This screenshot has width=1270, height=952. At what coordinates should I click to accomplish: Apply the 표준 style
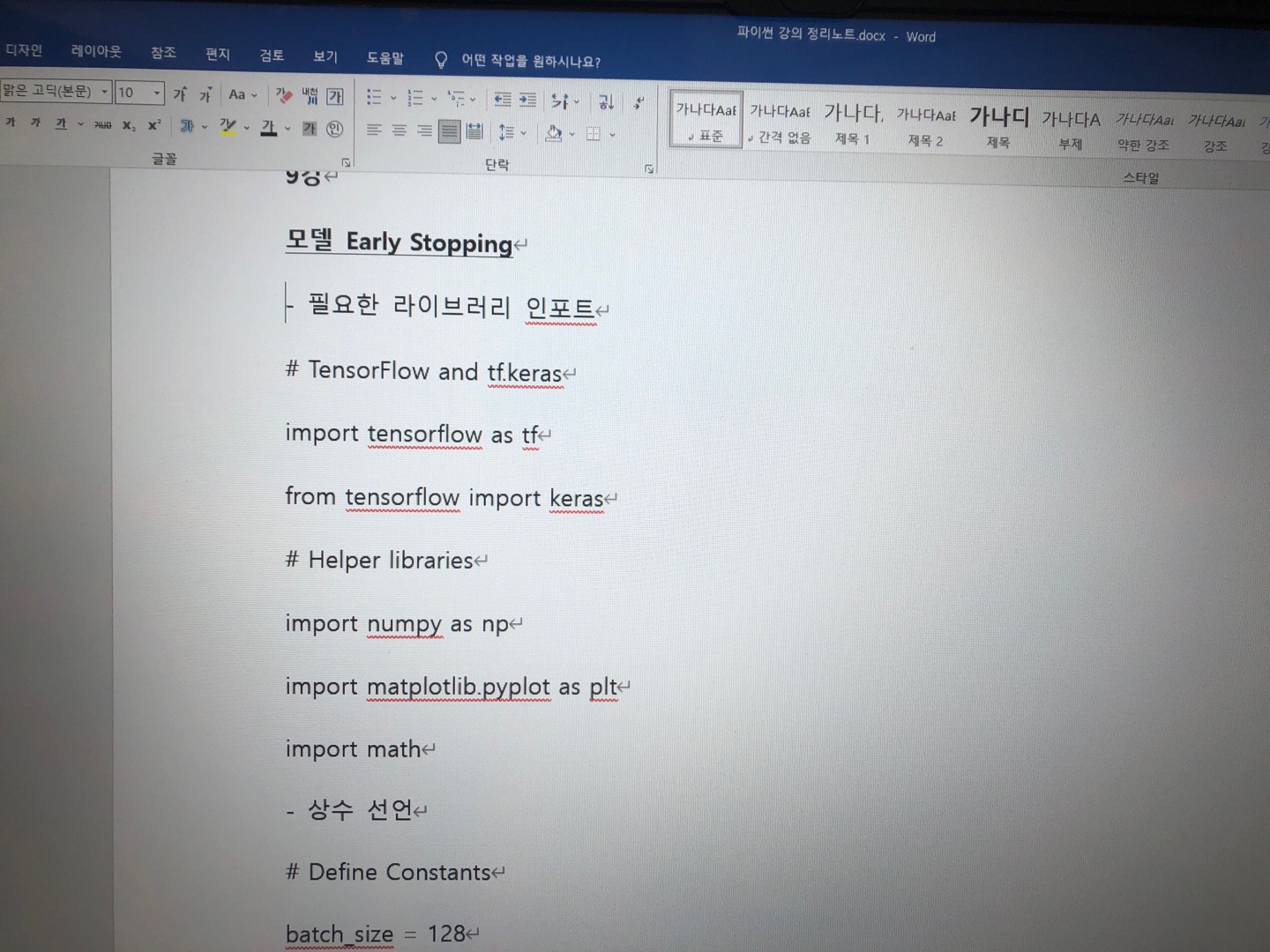pos(706,120)
